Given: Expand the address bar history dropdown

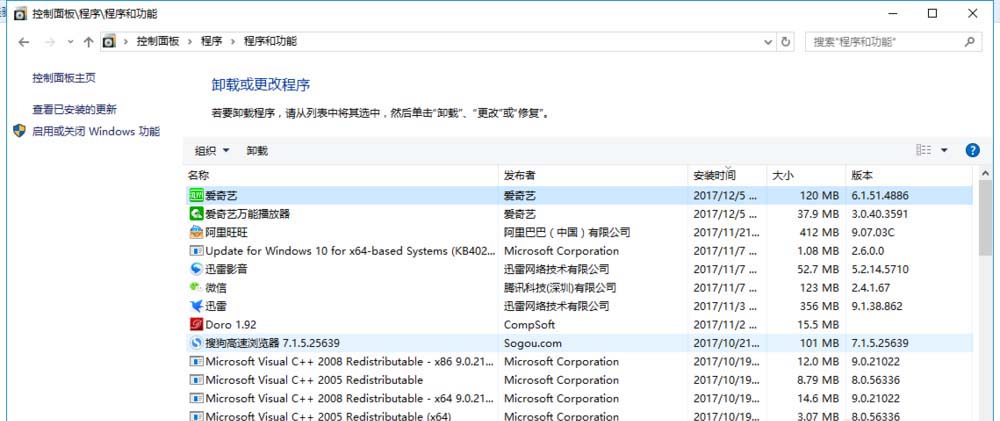Looking at the screenshot, I should pyautogui.click(x=766, y=42).
